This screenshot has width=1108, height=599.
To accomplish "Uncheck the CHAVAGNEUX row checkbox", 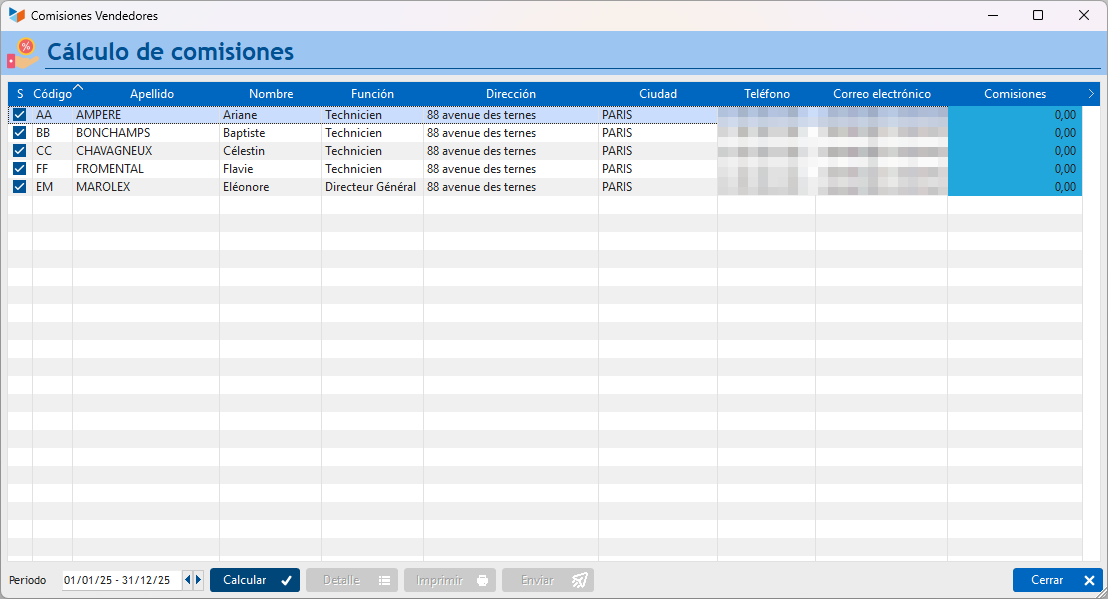I will [x=20, y=150].
